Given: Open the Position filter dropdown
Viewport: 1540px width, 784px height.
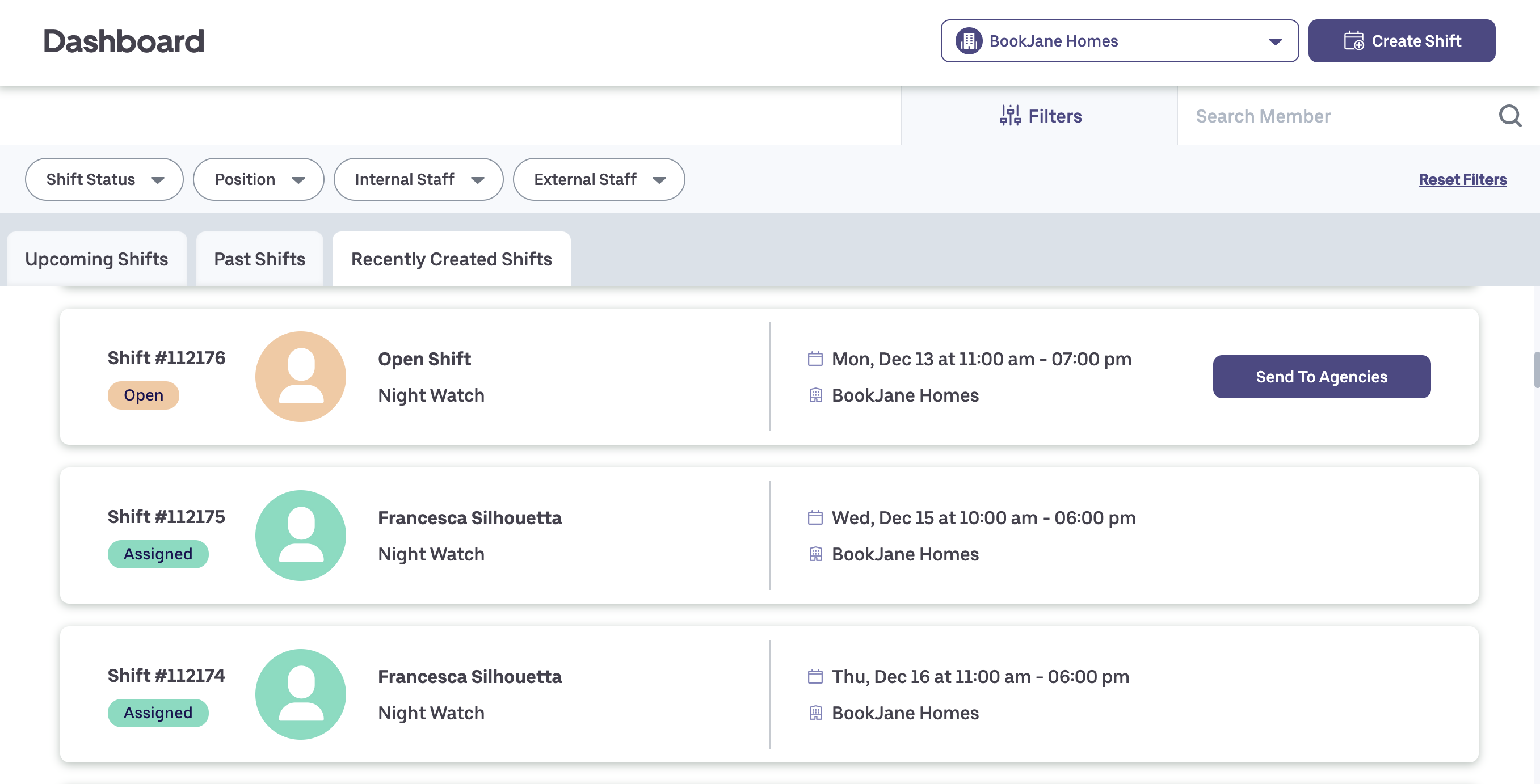Looking at the screenshot, I should click(258, 179).
